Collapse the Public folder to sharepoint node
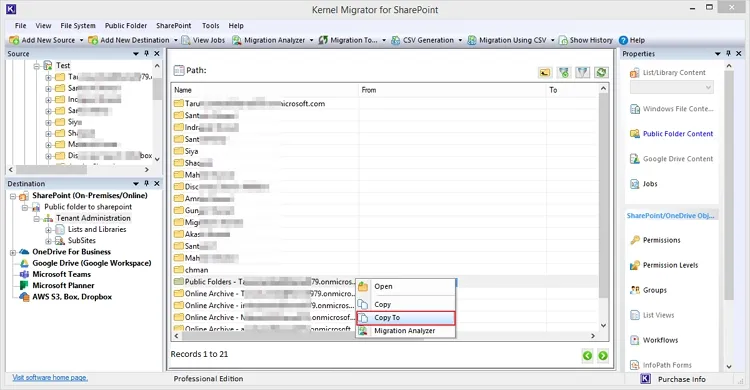This screenshot has width=750, height=390. (25, 208)
